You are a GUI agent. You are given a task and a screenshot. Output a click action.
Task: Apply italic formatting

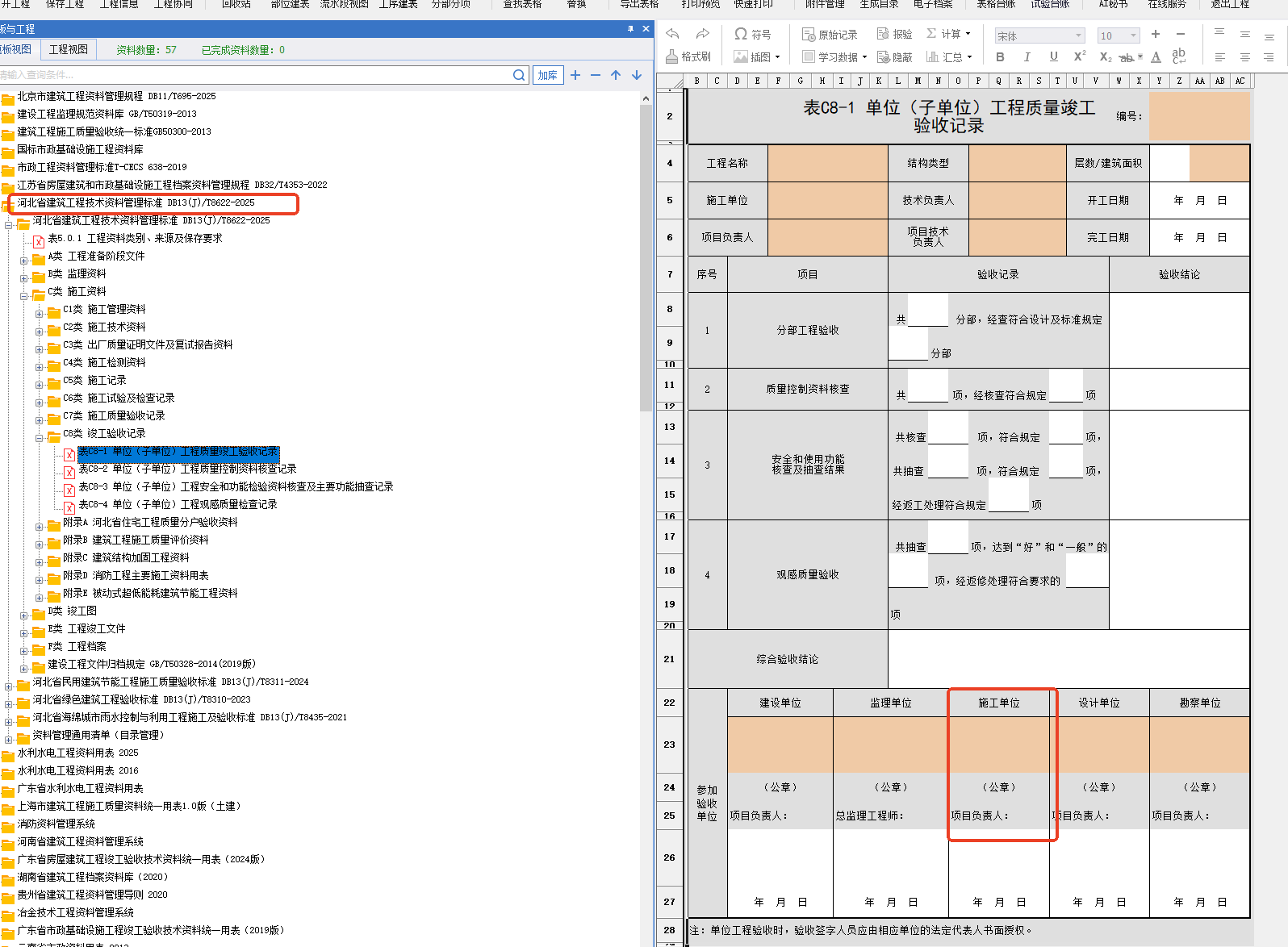point(1027,56)
